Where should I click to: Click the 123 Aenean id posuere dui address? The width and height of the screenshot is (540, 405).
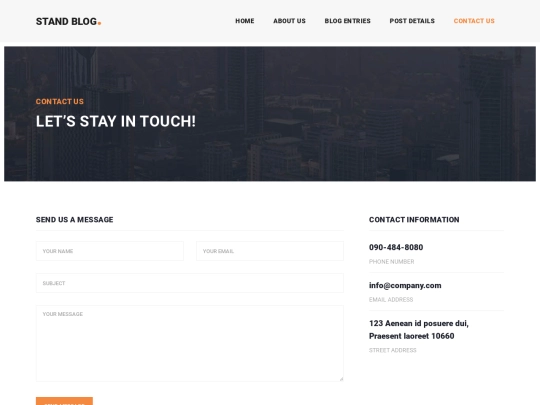(x=419, y=330)
